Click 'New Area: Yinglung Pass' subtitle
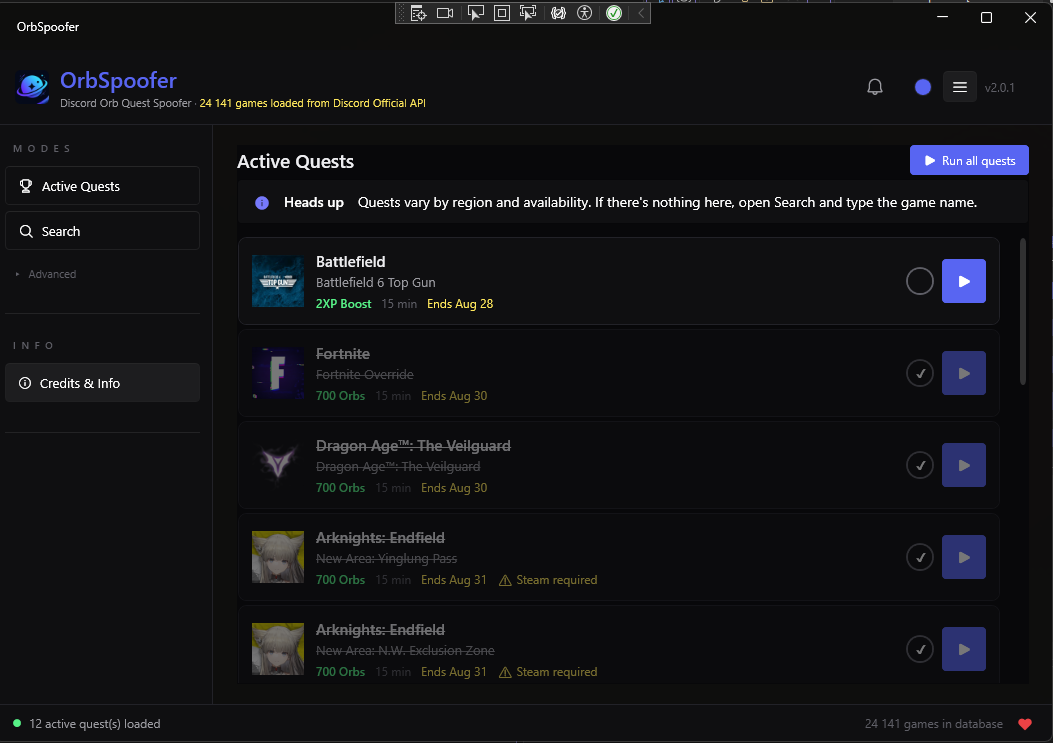Viewport: 1053px width, 743px height. tap(386, 558)
